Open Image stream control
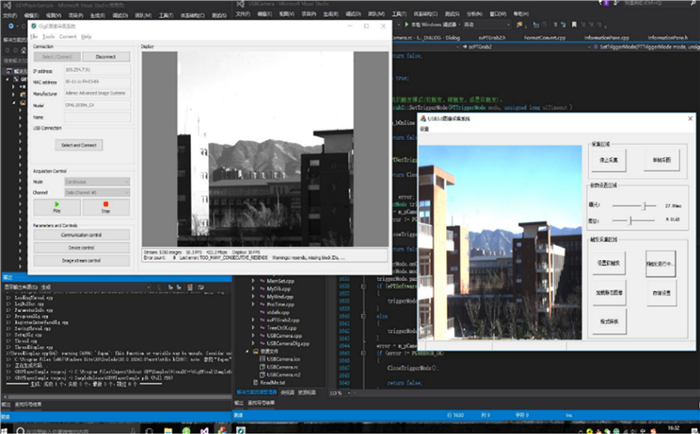 pos(81,260)
